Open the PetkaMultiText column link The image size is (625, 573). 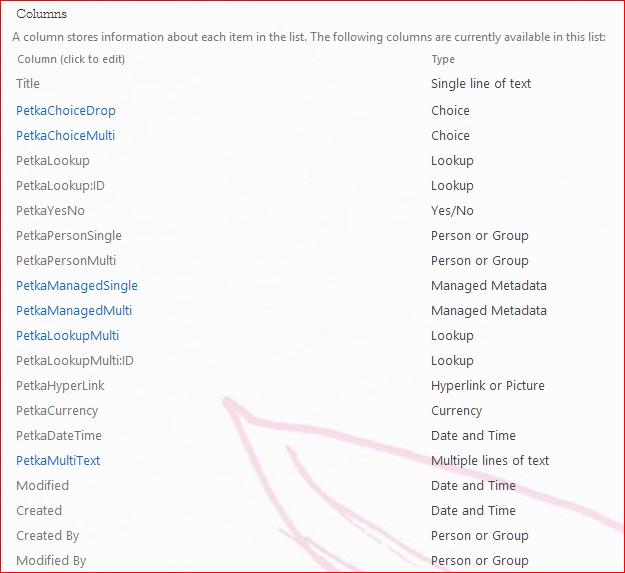(58, 461)
